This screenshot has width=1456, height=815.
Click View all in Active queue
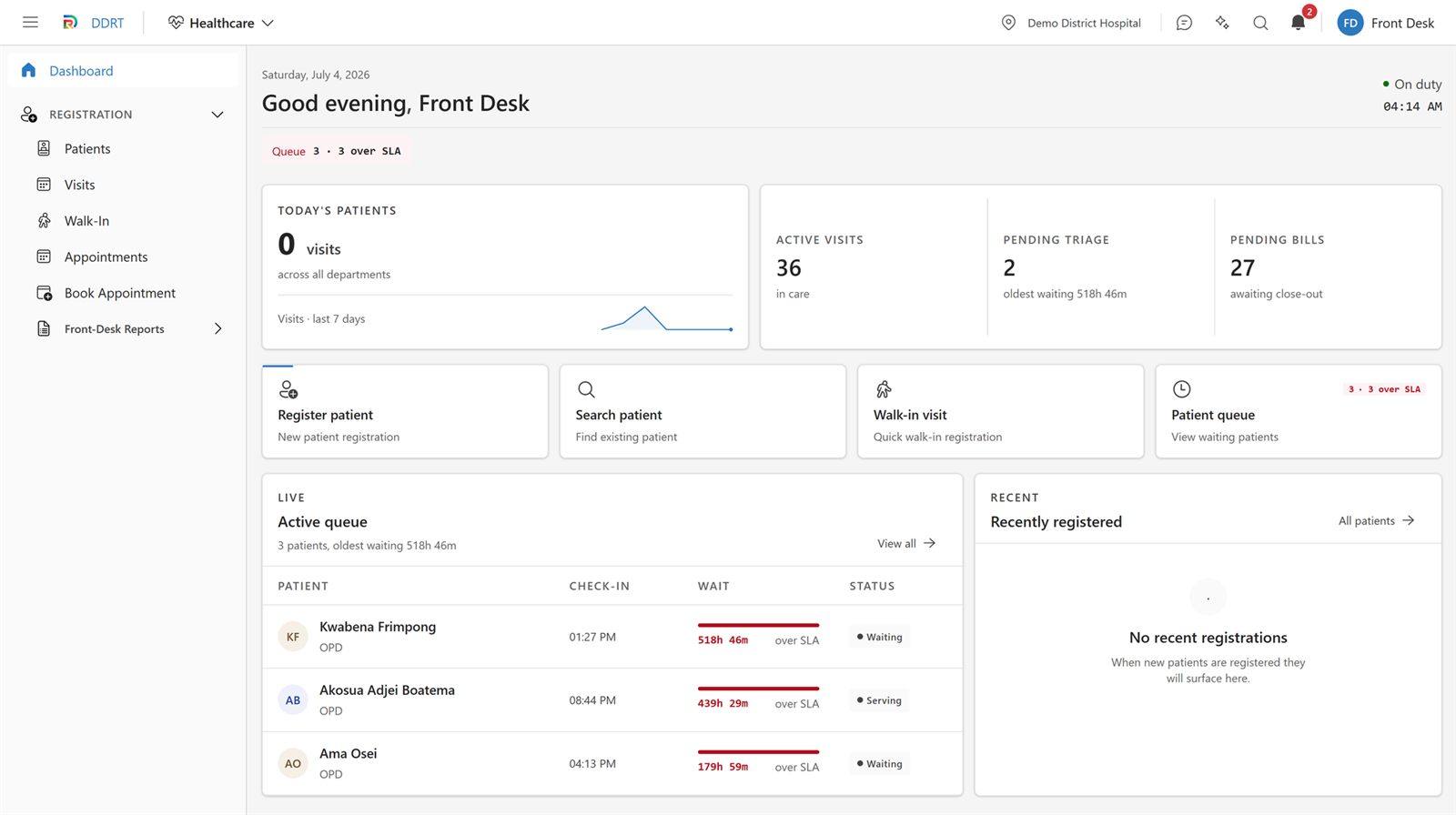coord(906,543)
